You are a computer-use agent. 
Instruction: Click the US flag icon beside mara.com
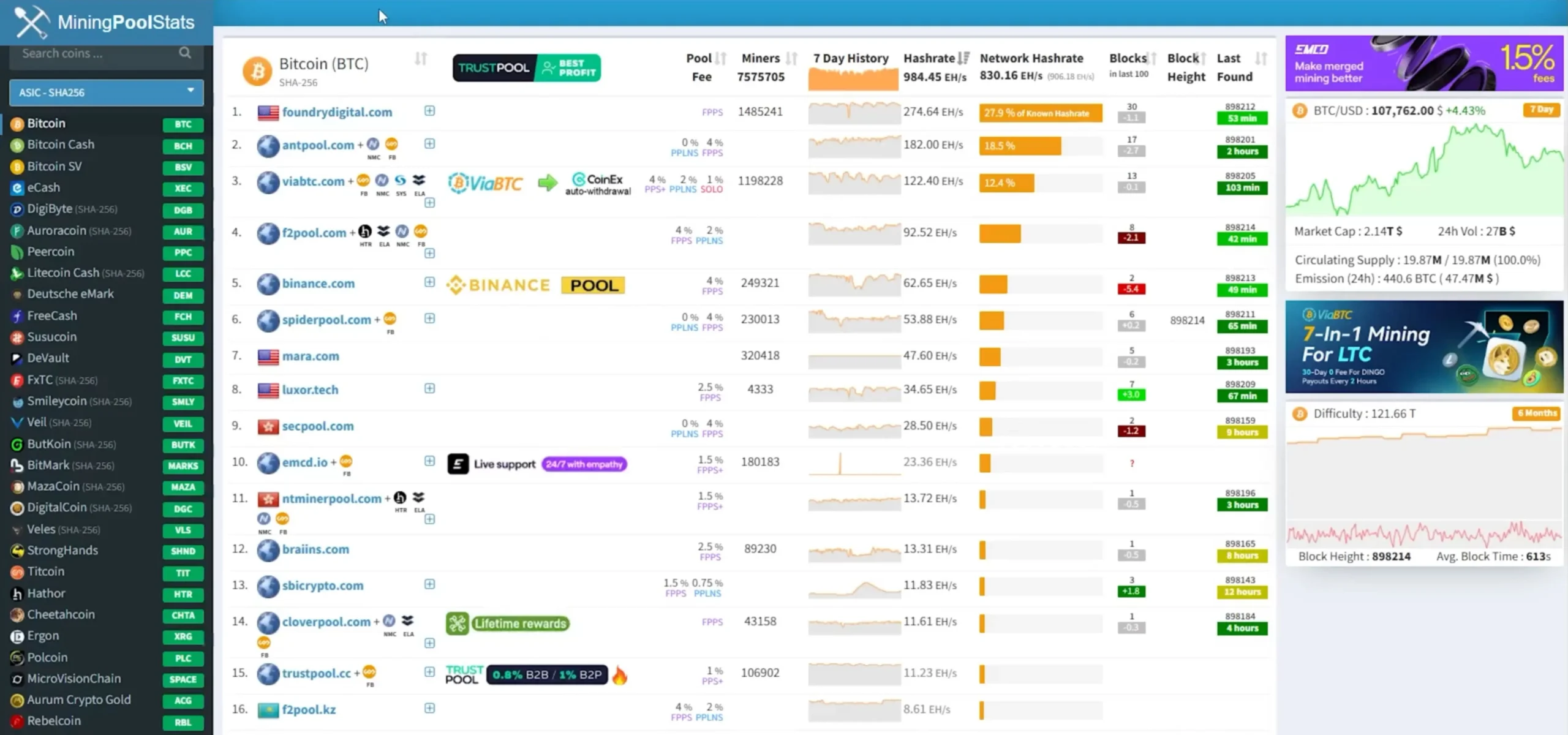click(x=268, y=356)
